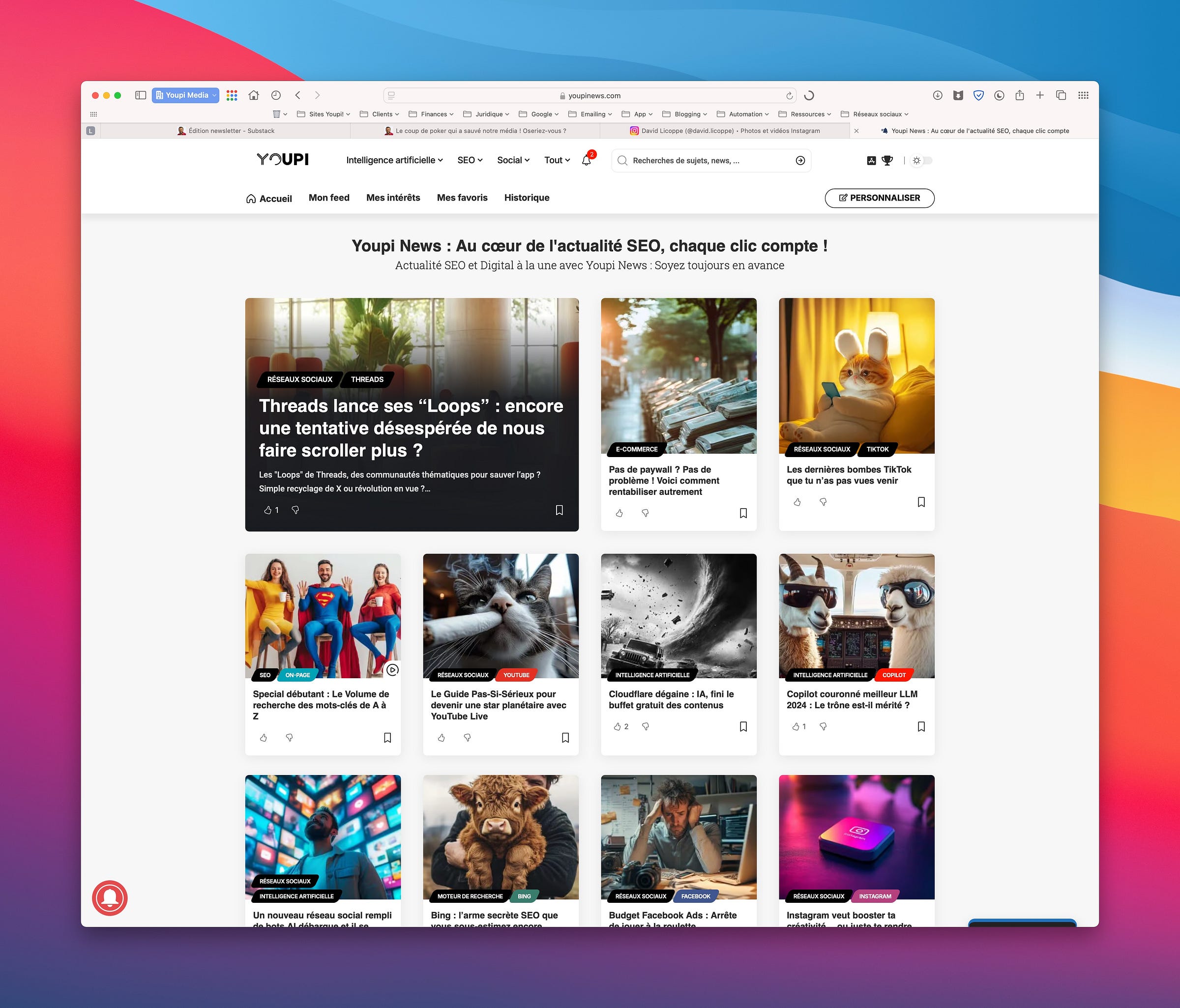Open the notification bell with 2 badge
This screenshot has width=1180, height=1008.
pyautogui.click(x=587, y=159)
